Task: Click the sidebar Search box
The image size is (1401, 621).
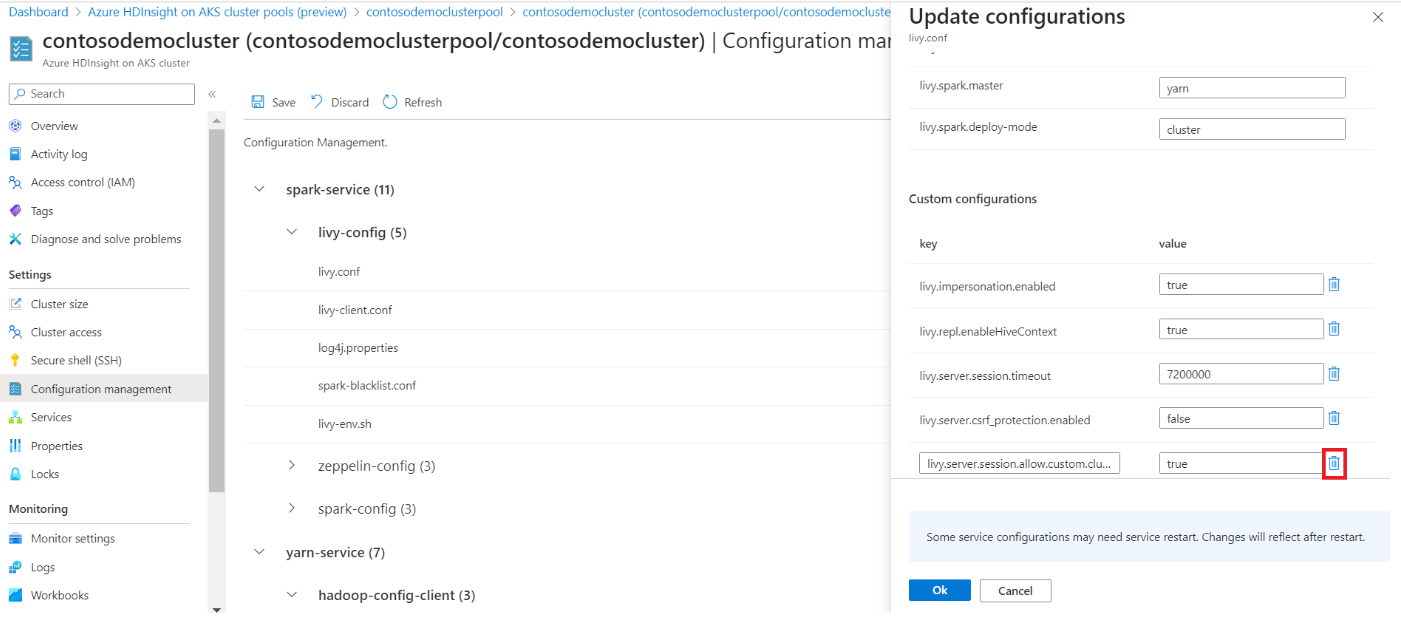Action: click(x=102, y=94)
